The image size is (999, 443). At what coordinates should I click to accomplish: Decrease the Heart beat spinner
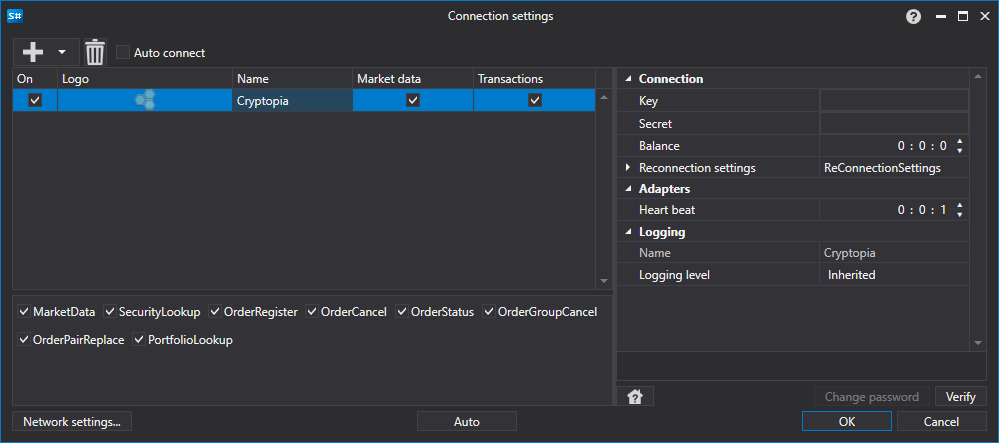959,214
